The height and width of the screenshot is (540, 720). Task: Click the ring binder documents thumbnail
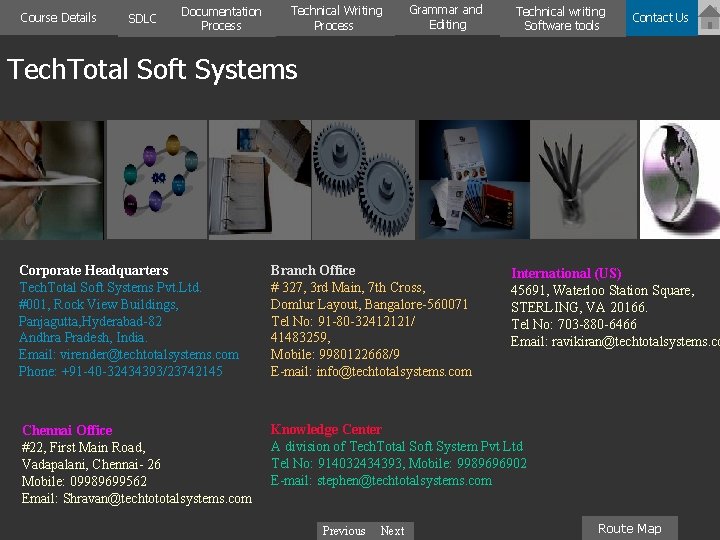click(260, 180)
